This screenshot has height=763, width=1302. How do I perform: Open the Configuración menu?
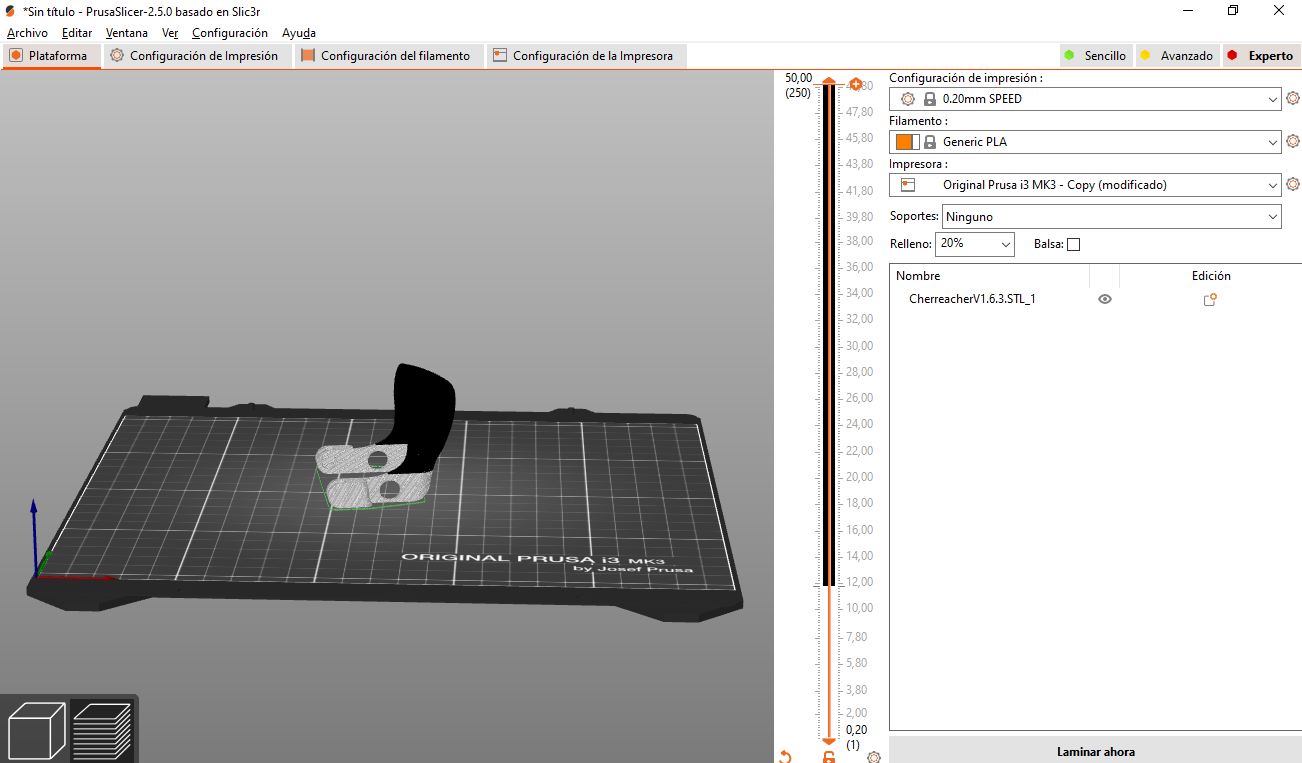click(230, 33)
